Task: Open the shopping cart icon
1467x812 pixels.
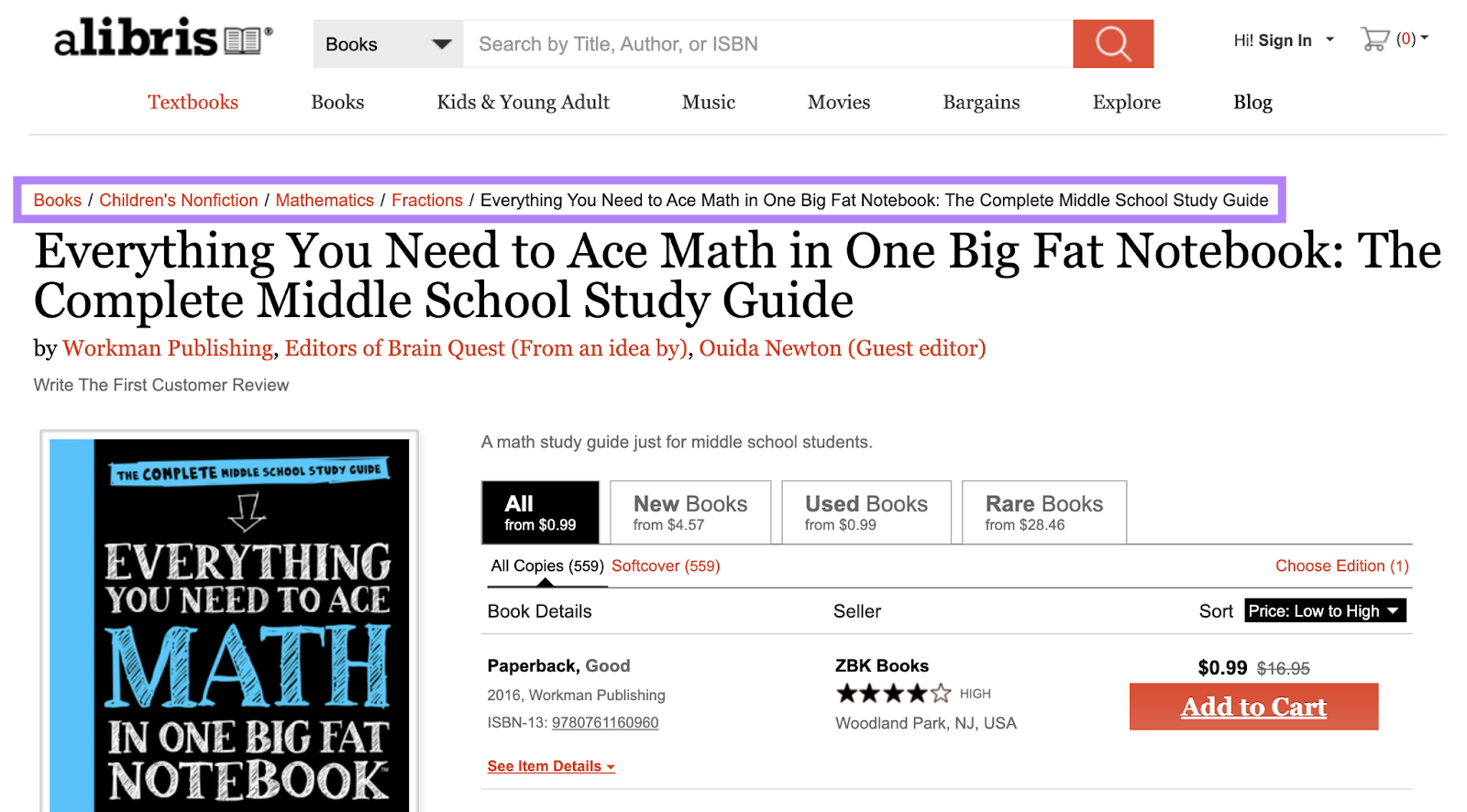Action: pos(1374,39)
